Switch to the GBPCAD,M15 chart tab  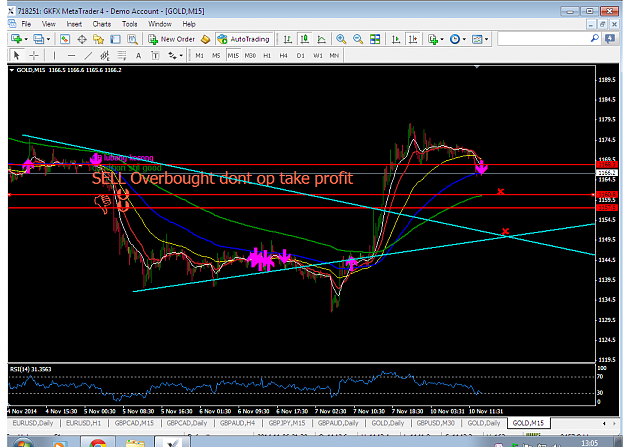pos(134,423)
